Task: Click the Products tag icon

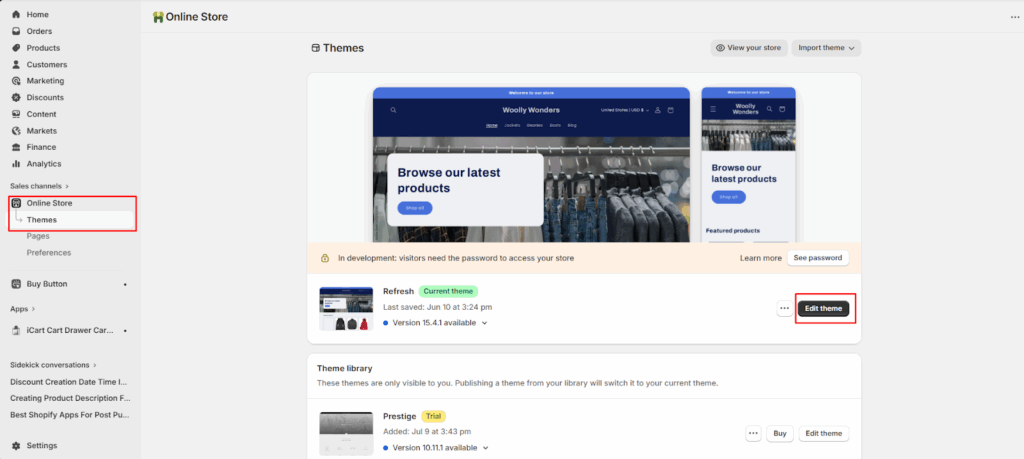Action: (16, 48)
